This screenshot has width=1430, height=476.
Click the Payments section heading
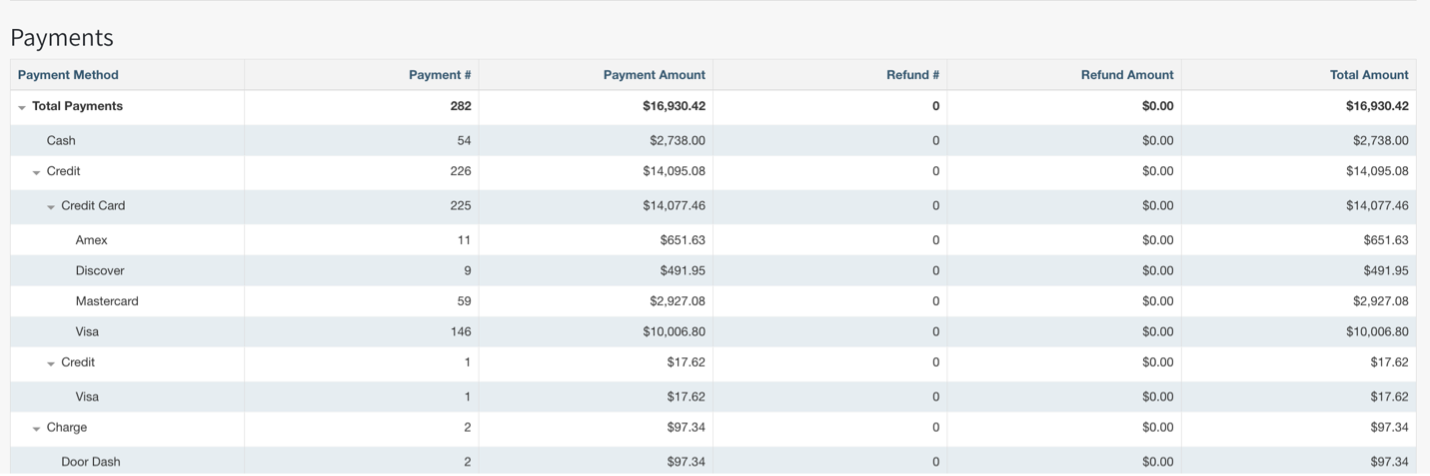pos(62,38)
